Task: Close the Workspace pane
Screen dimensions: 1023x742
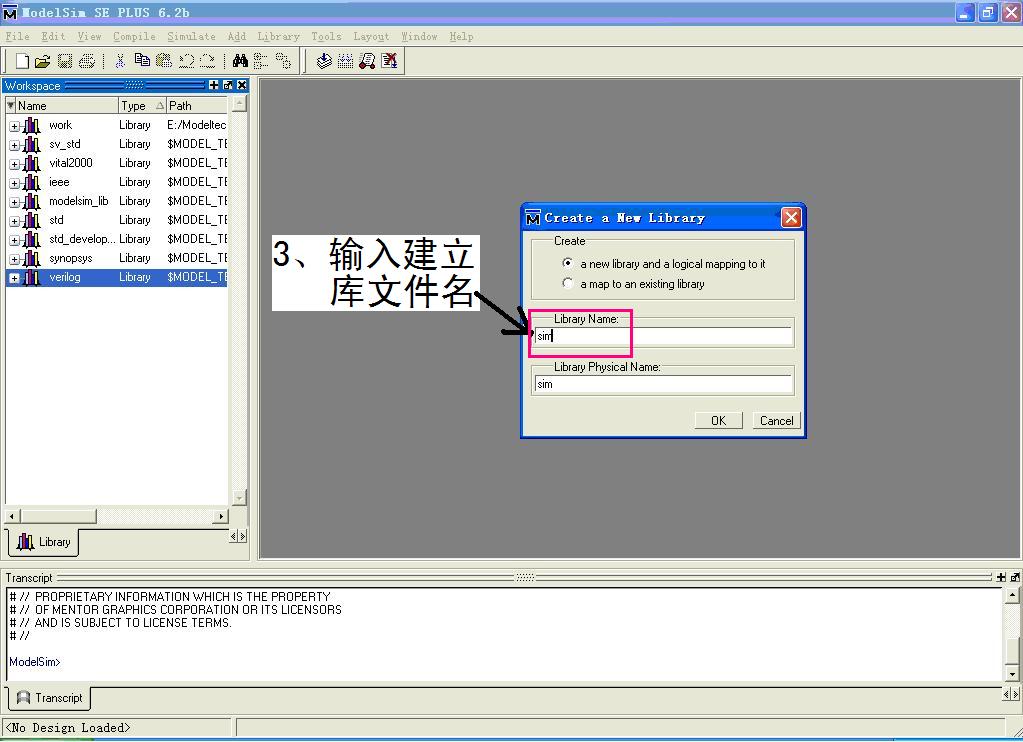Action: pos(242,85)
